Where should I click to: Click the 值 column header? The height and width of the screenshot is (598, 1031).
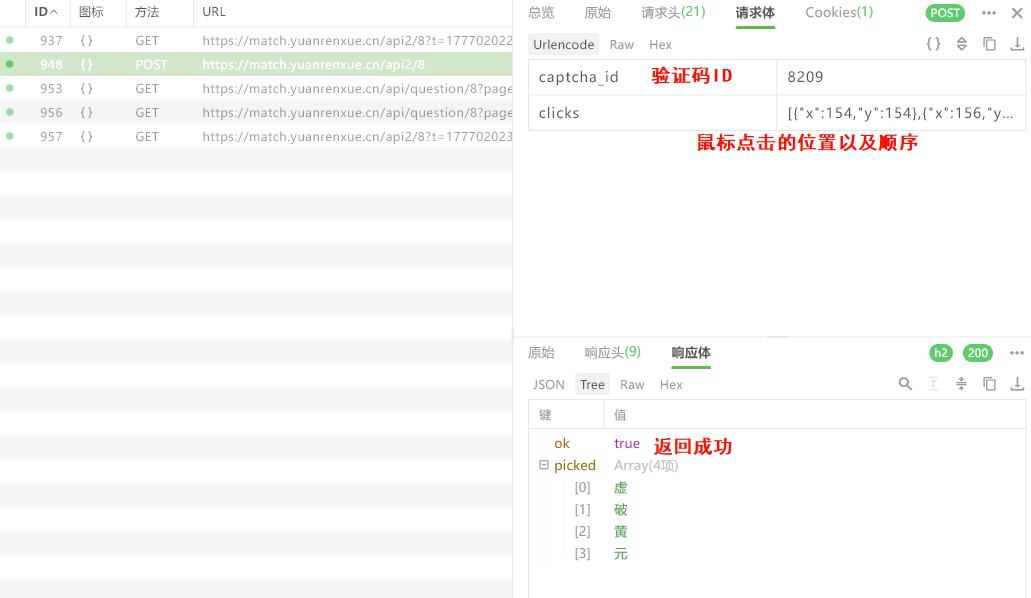pyautogui.click(x=815, y=414)
